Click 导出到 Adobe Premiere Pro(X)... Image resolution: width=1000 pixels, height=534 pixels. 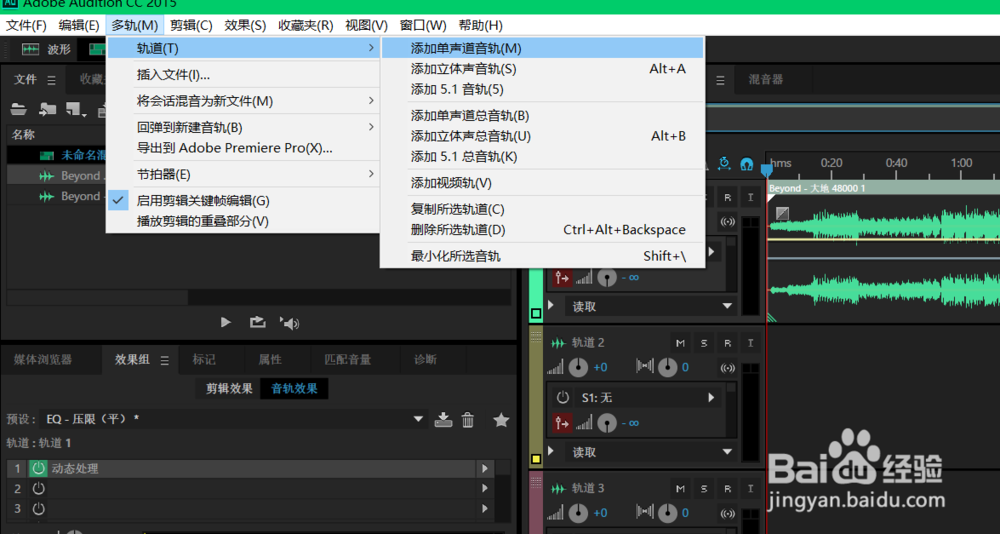pos(242,148)
